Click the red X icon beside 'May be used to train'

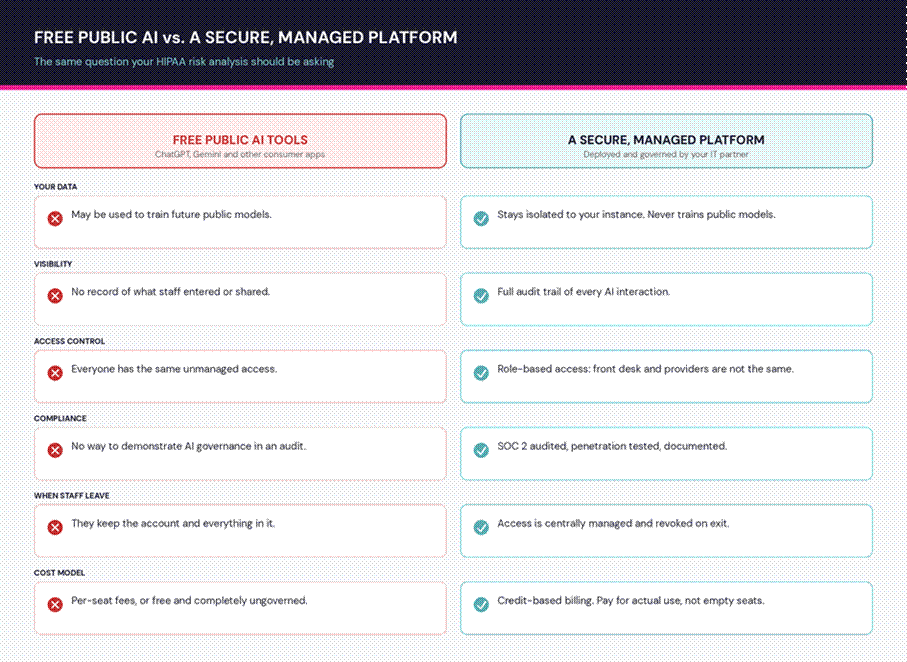55,219
